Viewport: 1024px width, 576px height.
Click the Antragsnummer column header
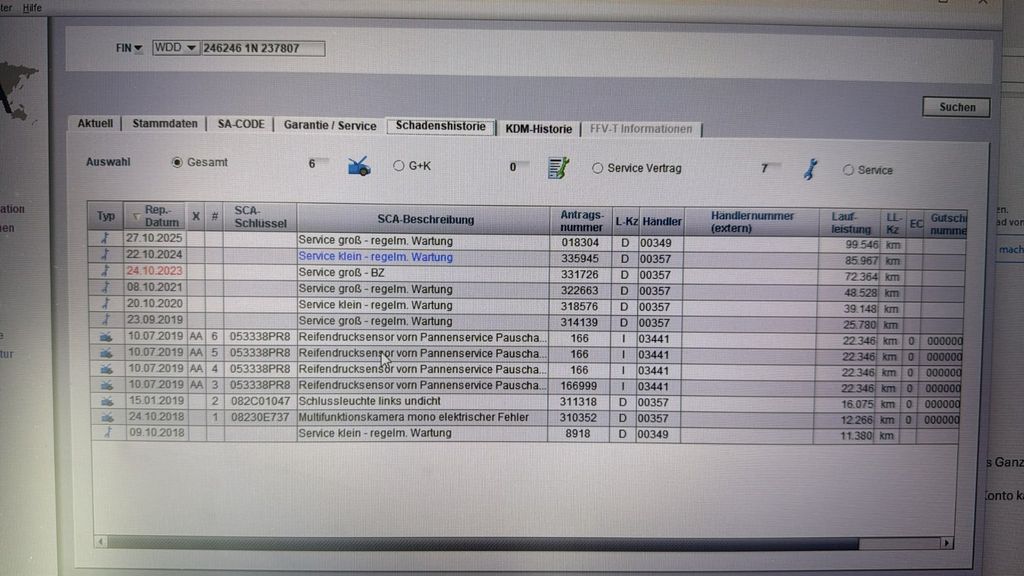(581, 221)
